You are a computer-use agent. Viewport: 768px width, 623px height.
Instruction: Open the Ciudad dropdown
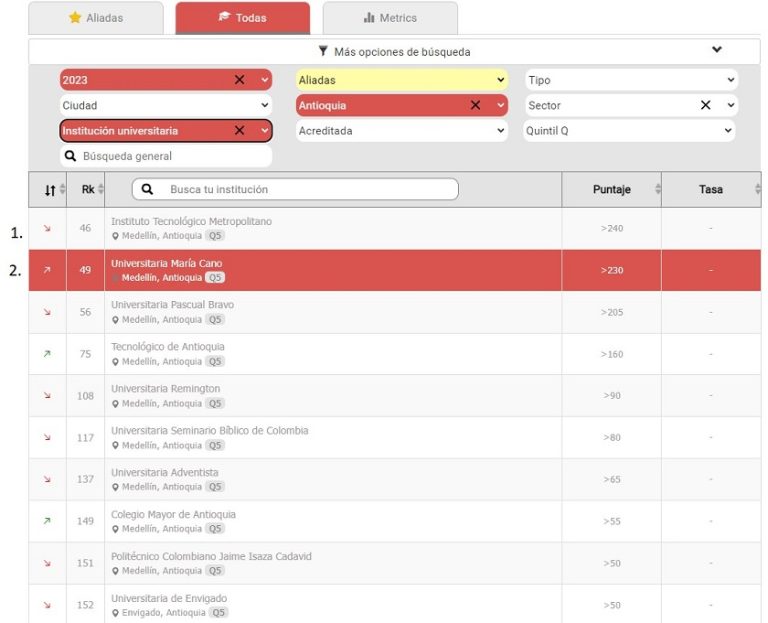[x=165, y=105]
